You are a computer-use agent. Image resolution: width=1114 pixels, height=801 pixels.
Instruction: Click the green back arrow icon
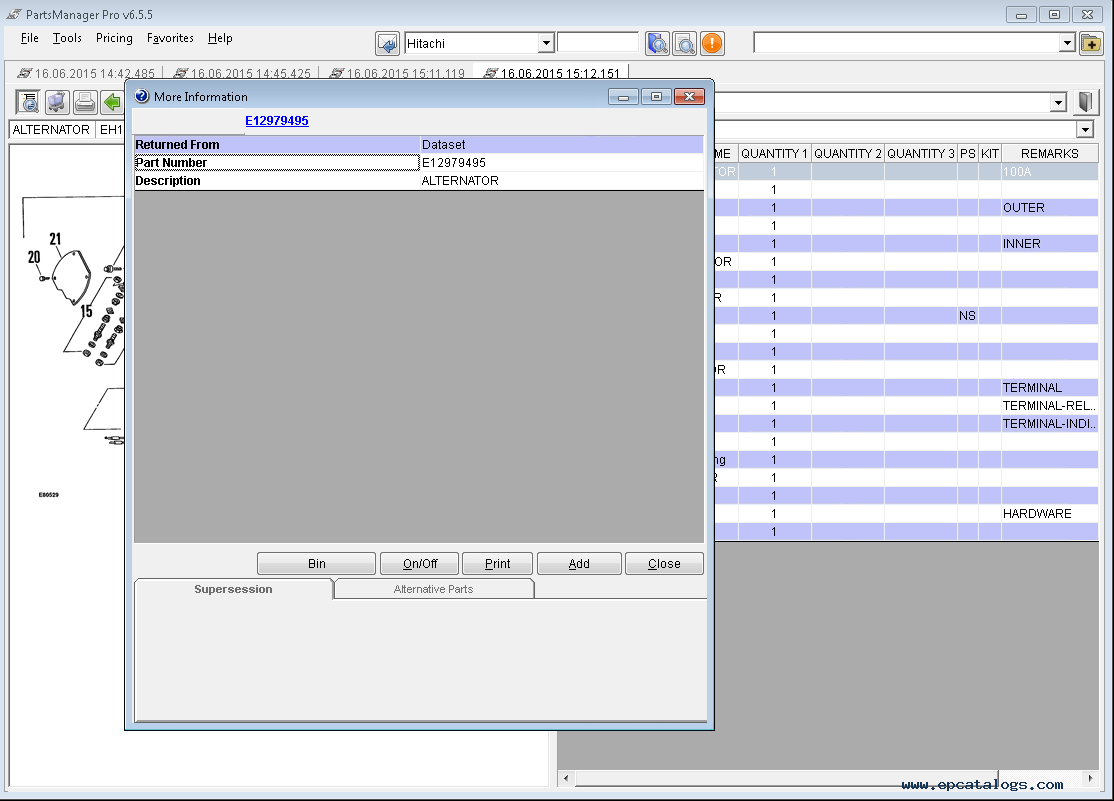(x=112, y=102)
